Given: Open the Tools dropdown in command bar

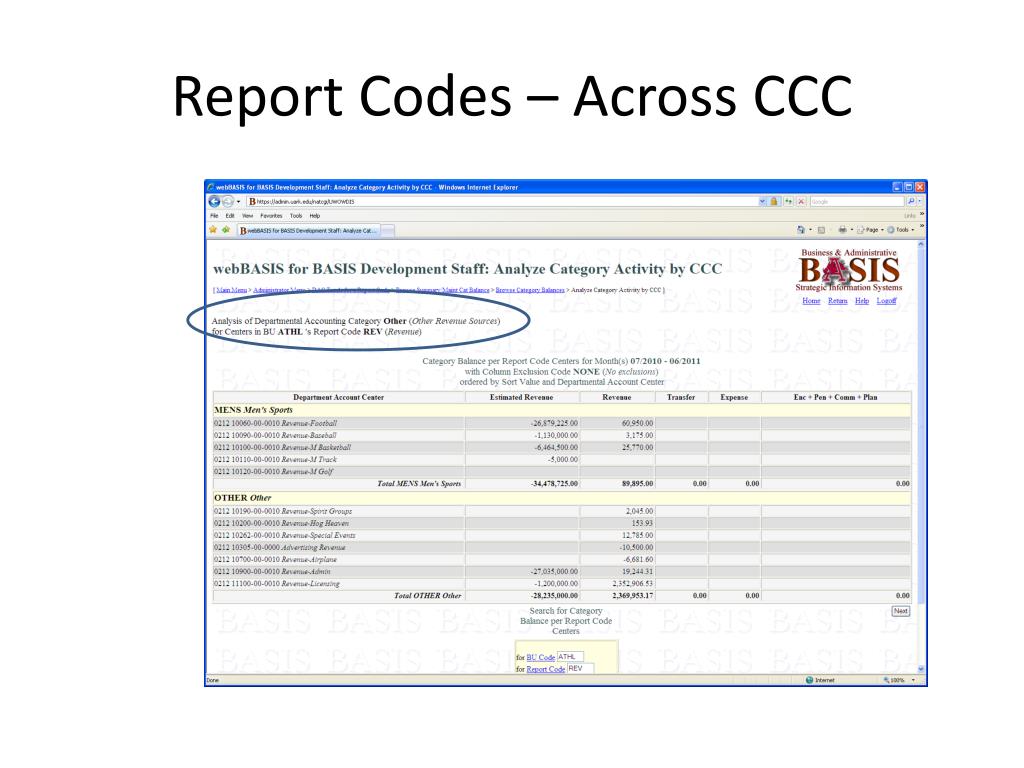Looking at the screenshot, I should 901,230.
